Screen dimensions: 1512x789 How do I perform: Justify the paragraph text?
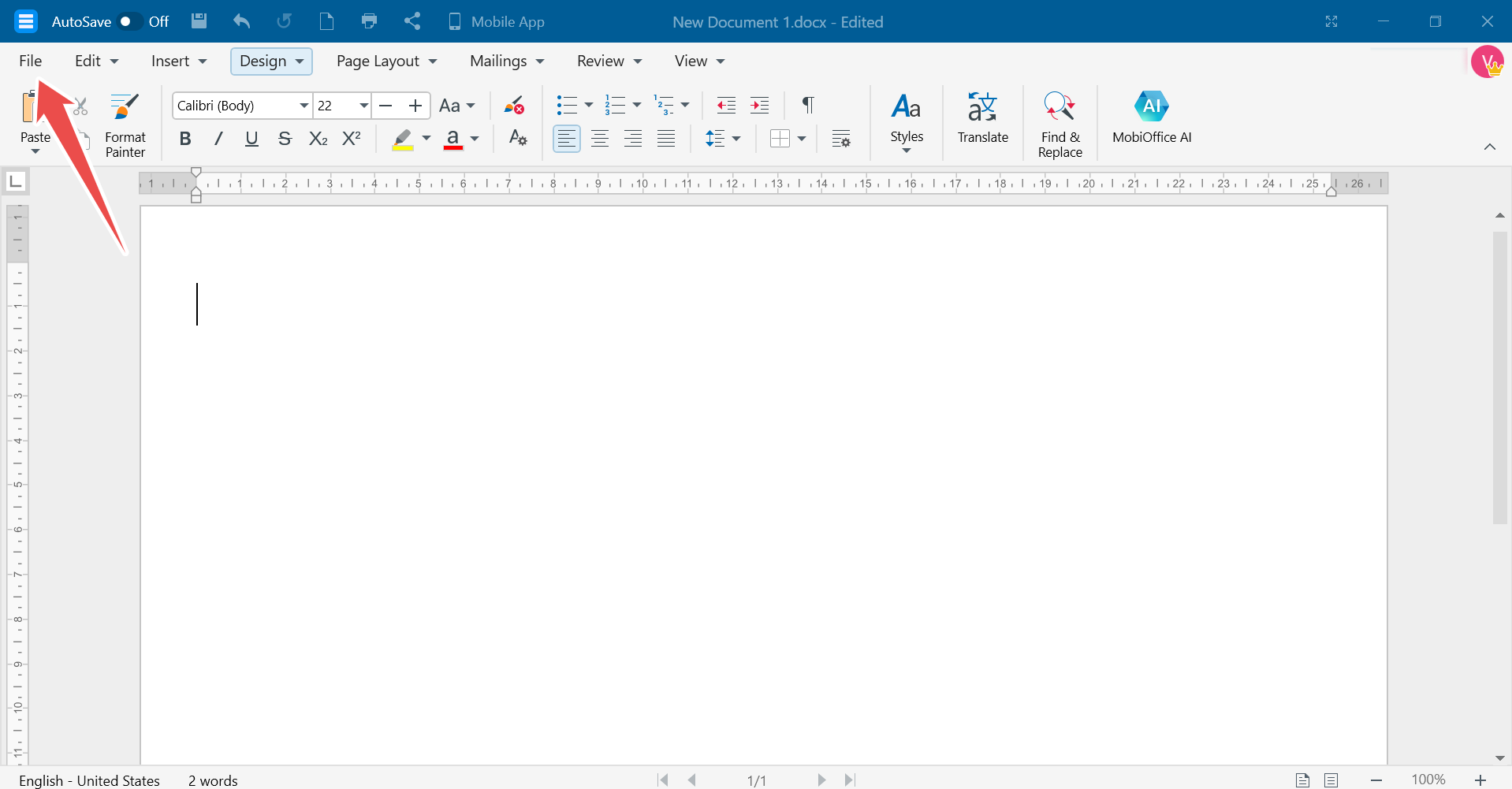pyautogui.click(x=666, y=139)
